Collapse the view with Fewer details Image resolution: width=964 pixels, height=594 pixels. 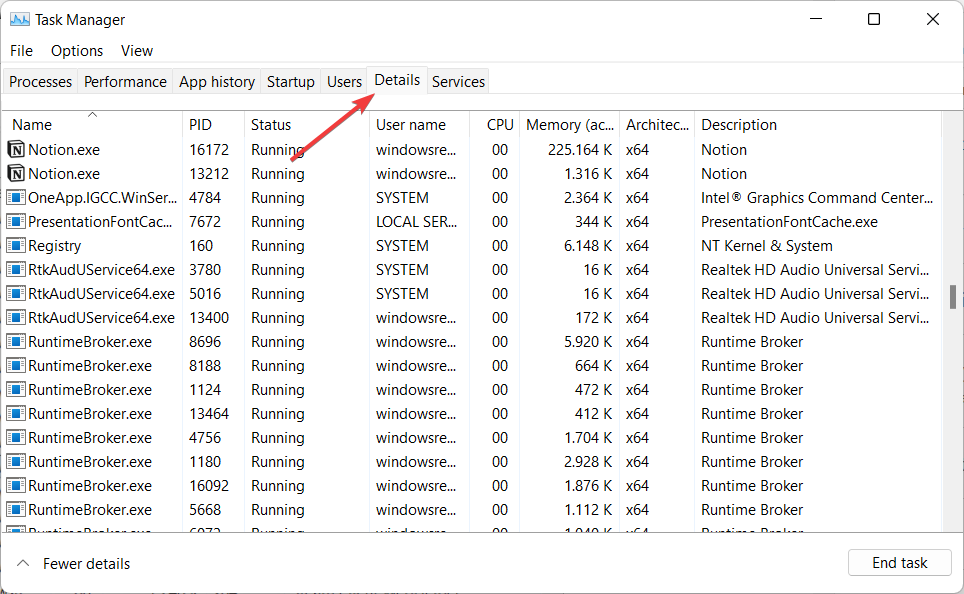coord(73,563)
